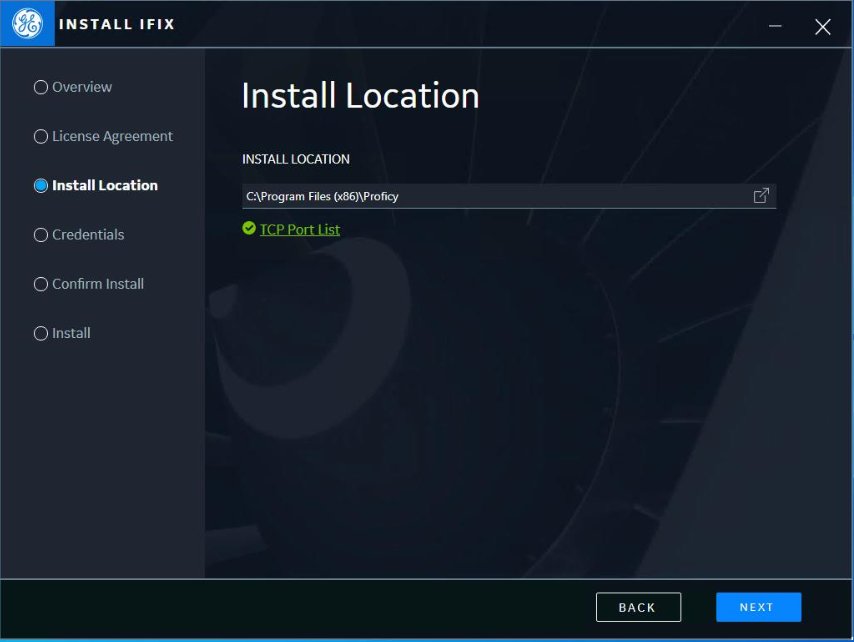
Task: Select the Install step radio button
Action: [x=41, y=333]
